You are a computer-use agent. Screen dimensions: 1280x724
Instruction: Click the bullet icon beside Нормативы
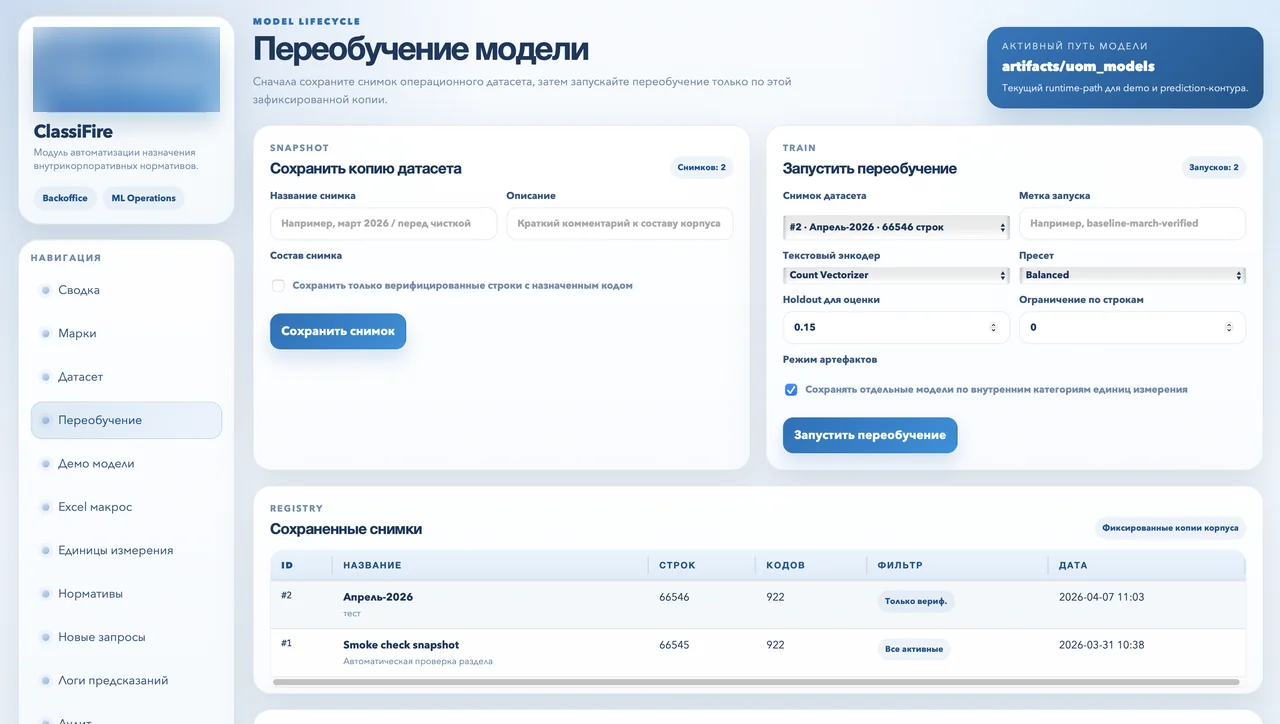(46, 594)
